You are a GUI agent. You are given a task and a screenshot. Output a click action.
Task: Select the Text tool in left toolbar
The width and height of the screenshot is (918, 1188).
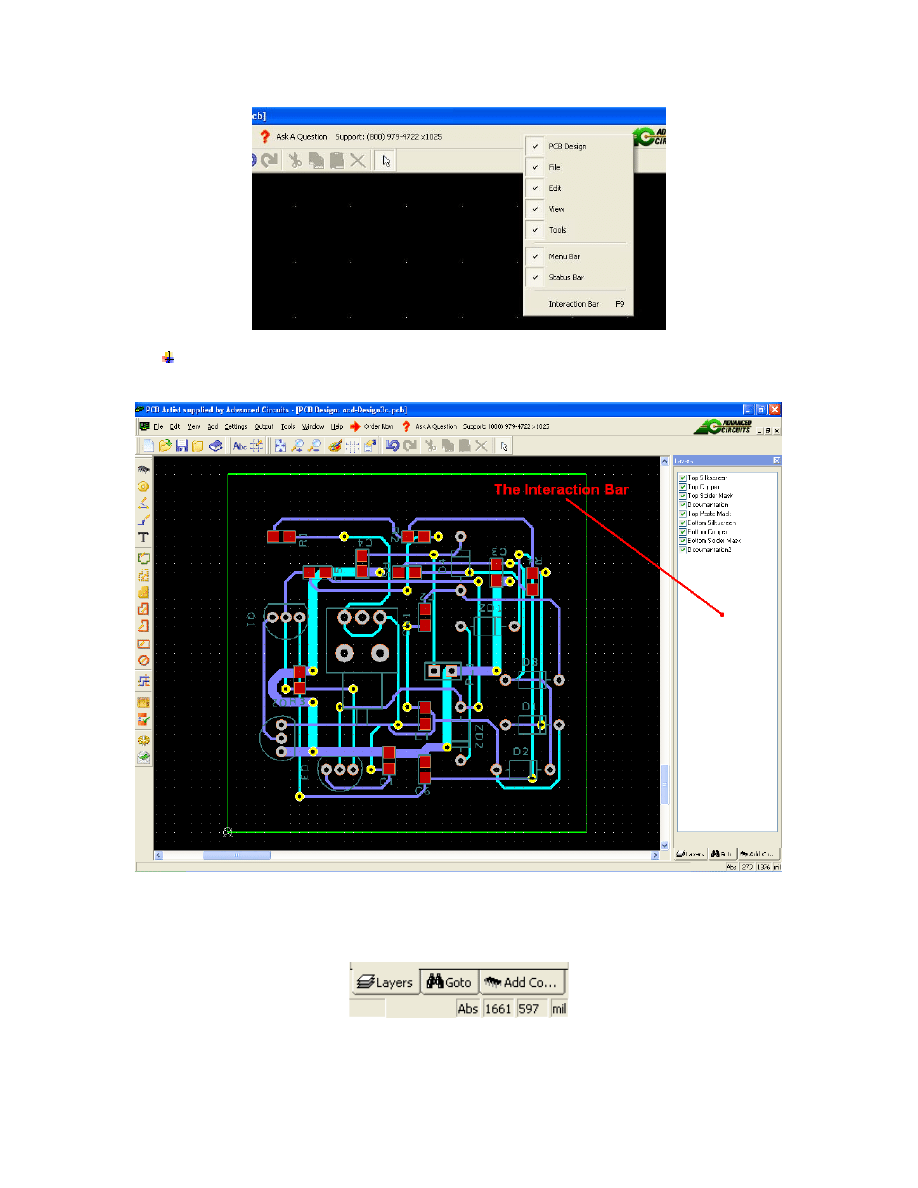[x=144, y=538]
